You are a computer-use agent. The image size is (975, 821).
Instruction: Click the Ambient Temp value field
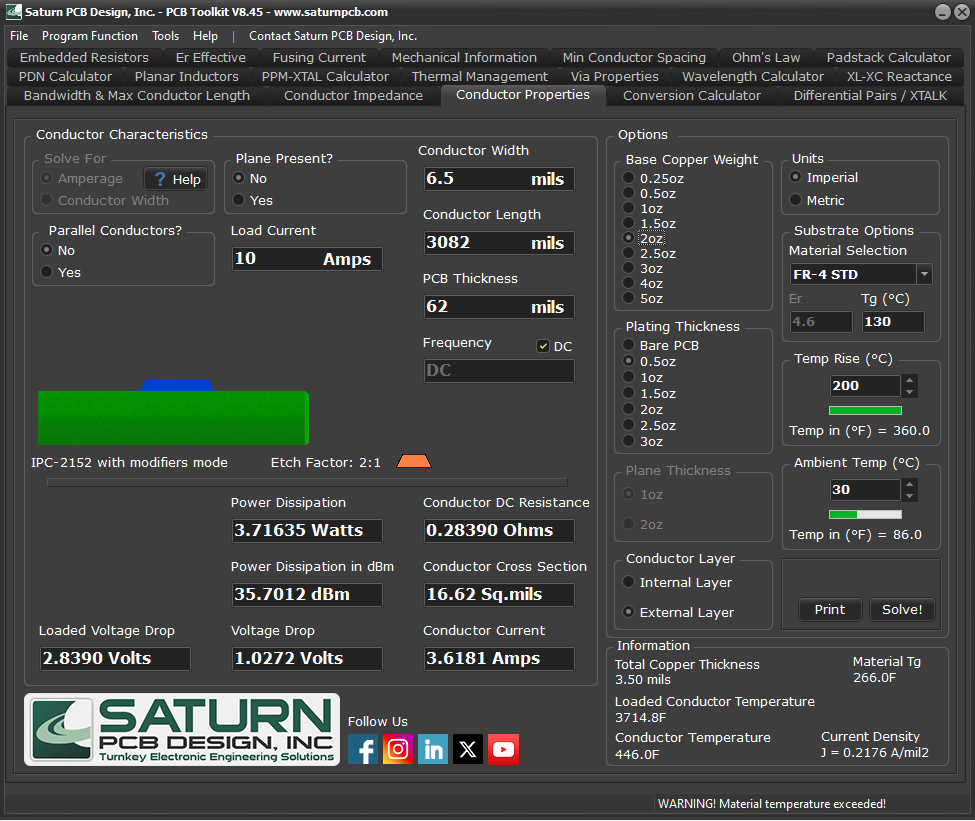coord(865,489)
